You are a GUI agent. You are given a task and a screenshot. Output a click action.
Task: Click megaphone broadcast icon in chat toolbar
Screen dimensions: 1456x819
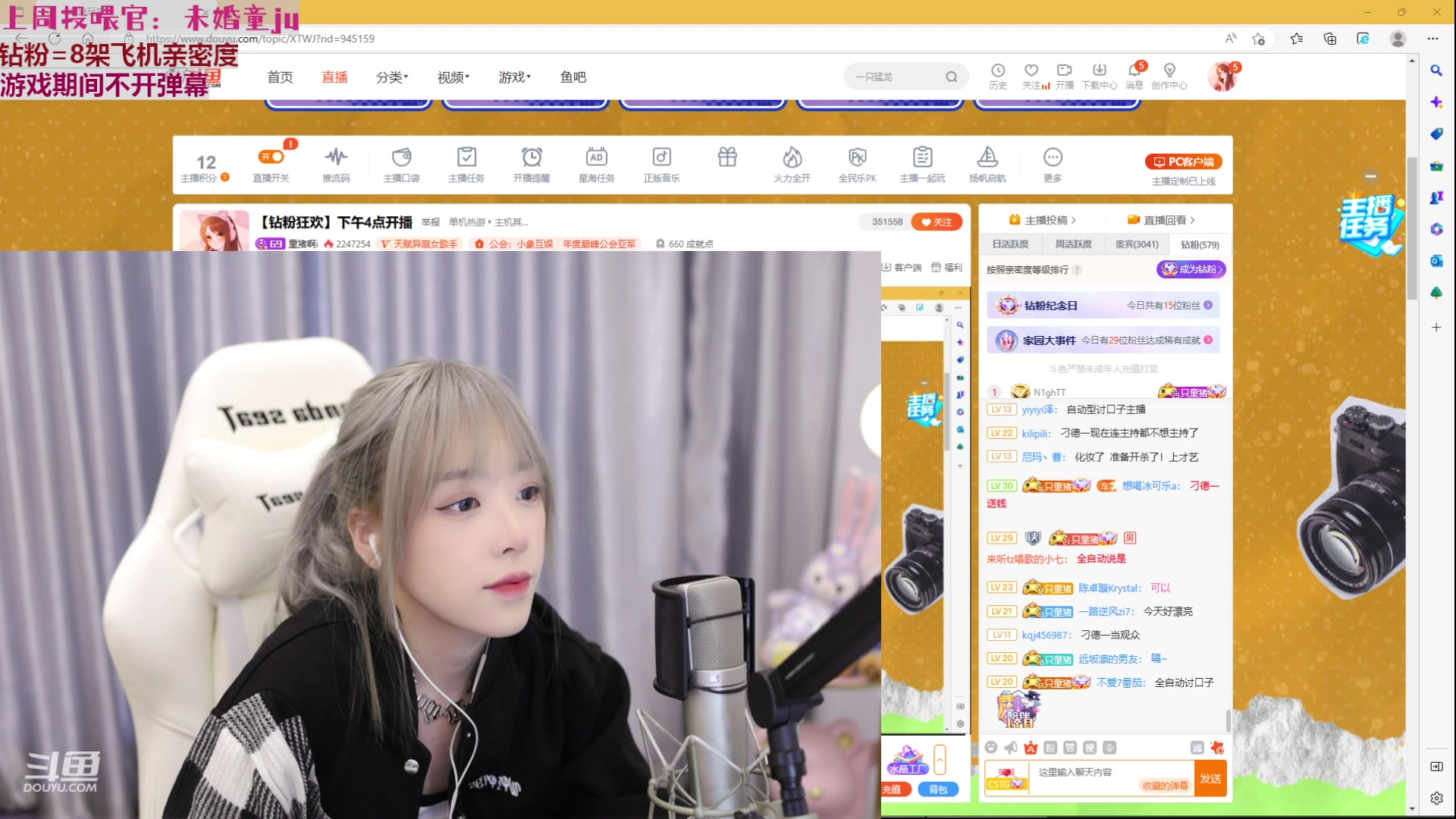tap(1011, 748)
